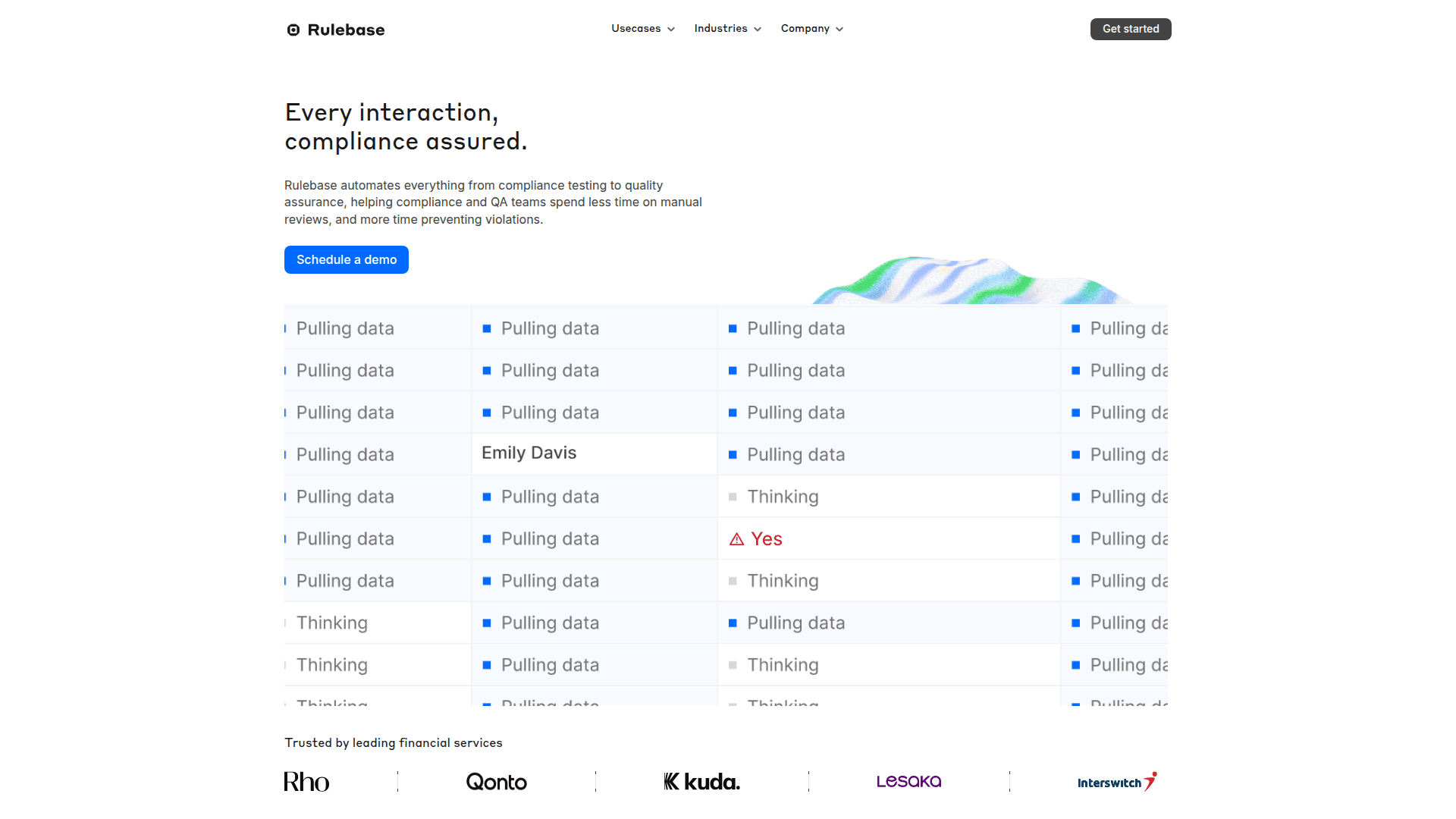Click the Interswitch company logo
Viewport: 1456px width, 819px height.
tap(1116, 782)
